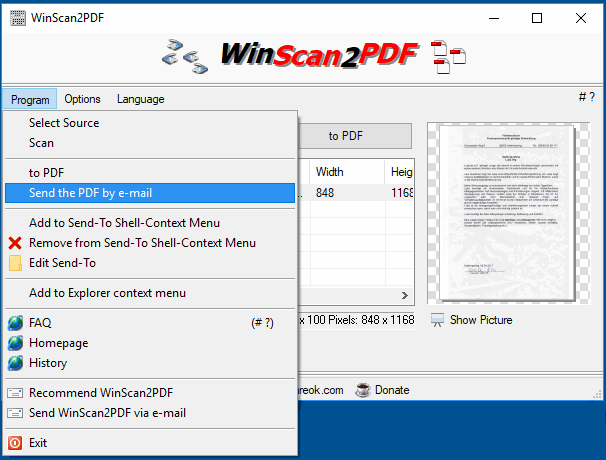Click the Heig column header
This screenshot has height=460, width=606.
click(x=399, y=172)
